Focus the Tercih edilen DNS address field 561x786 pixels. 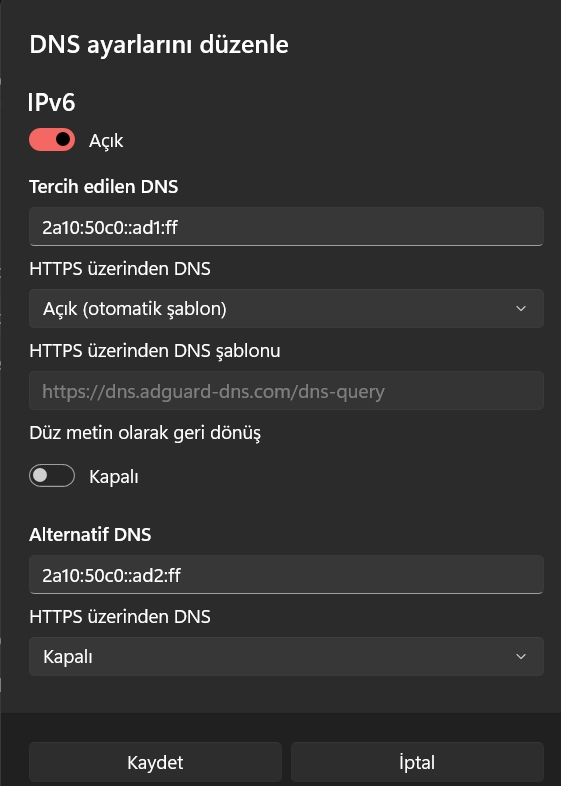(286, 227)
